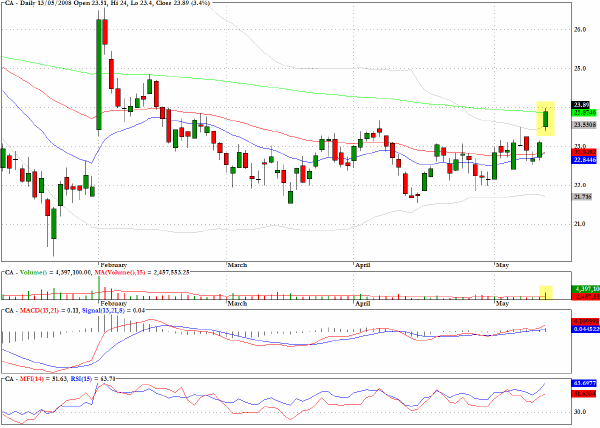This screenshot has height=428, width=600.
Task: Click the 'Volume() = 4,397,100.00' panel label
Action: click(55, 272)
